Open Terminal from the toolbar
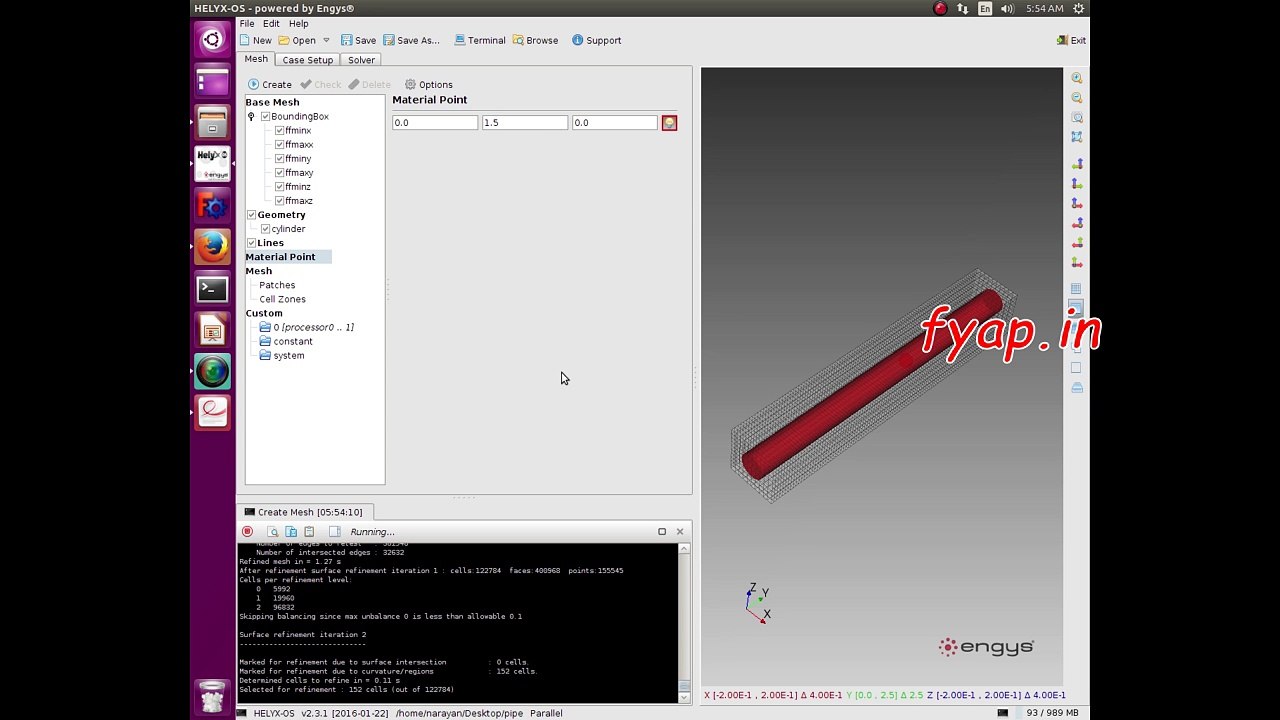The height and width of the screenshot is (720, 1280). coord(479,41)
